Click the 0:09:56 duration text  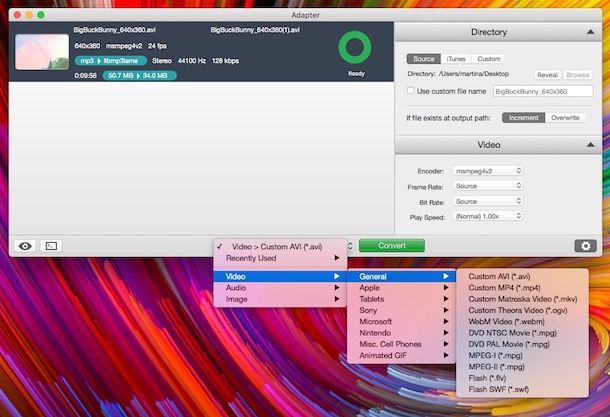[85, 75]
